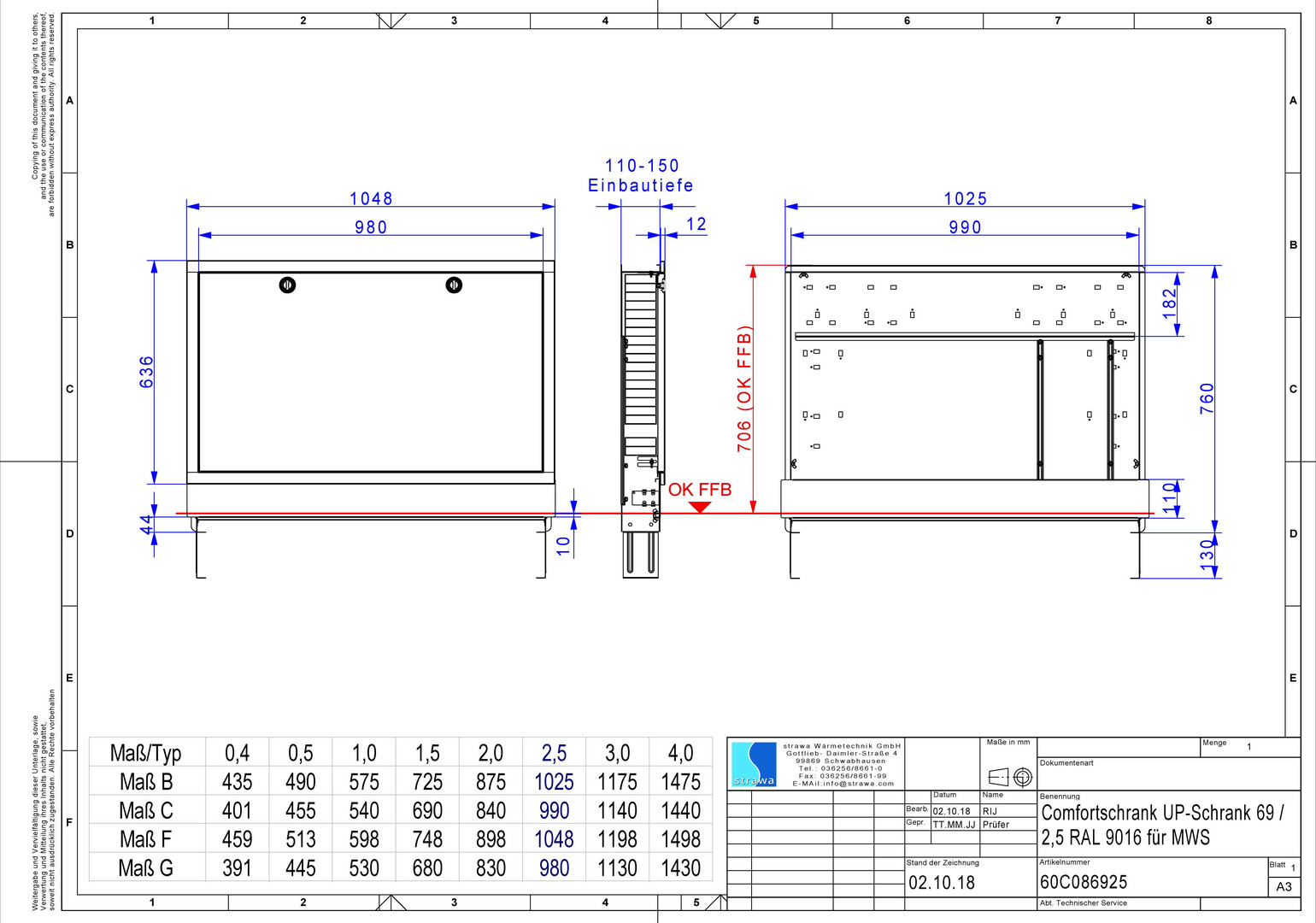Select value 1025 in the Maß B row

[554, 782]
